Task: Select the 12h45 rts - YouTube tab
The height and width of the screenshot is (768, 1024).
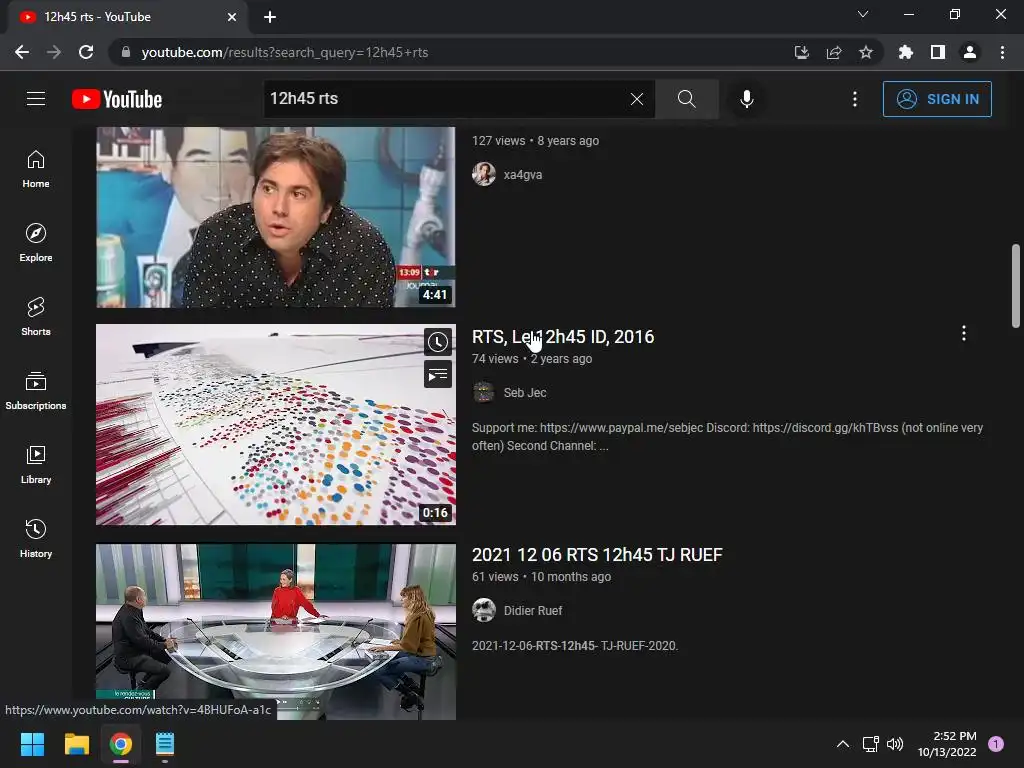Action: coord(127,17)
